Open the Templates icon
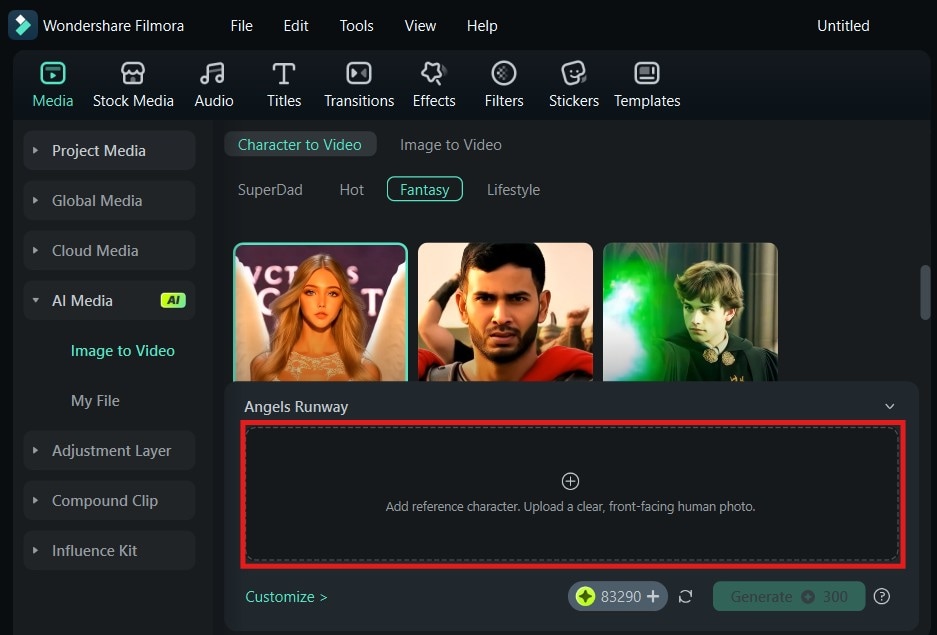 click(647, 73)
